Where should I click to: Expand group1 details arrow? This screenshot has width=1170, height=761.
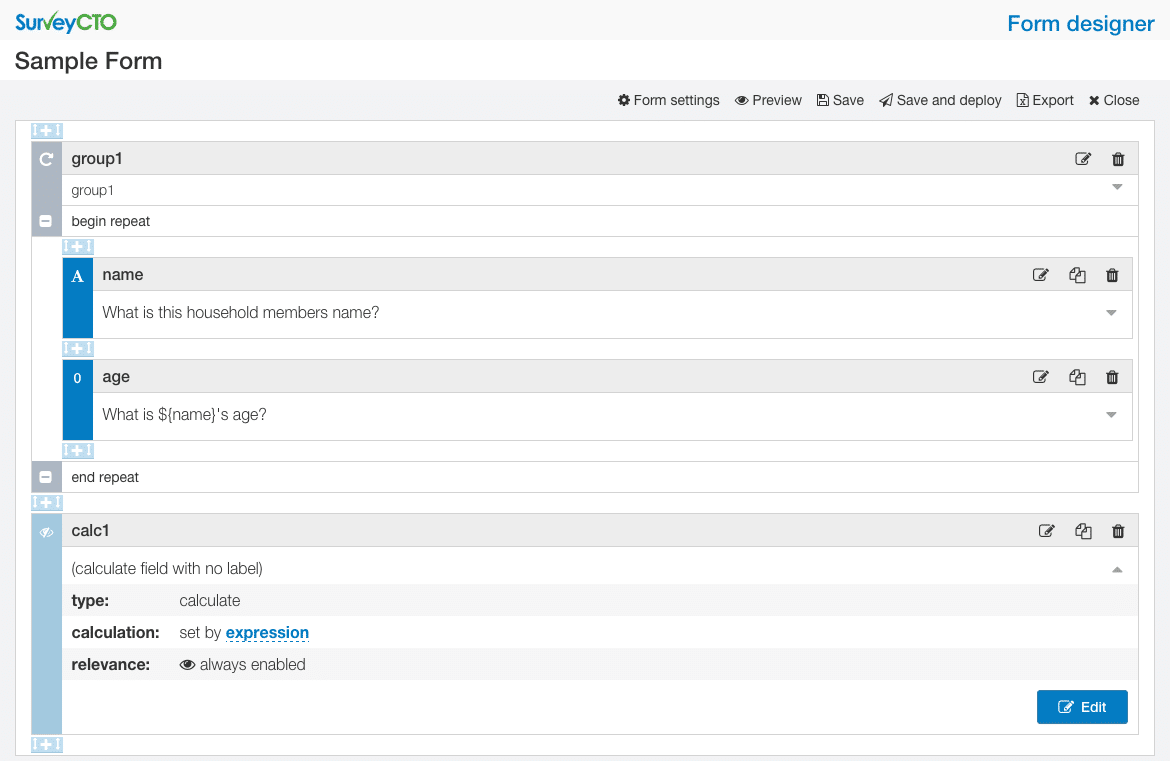1117,187
